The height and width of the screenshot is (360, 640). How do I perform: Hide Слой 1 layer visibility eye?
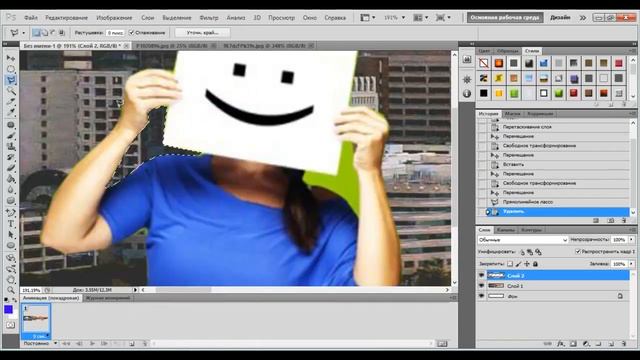point(481,286)
